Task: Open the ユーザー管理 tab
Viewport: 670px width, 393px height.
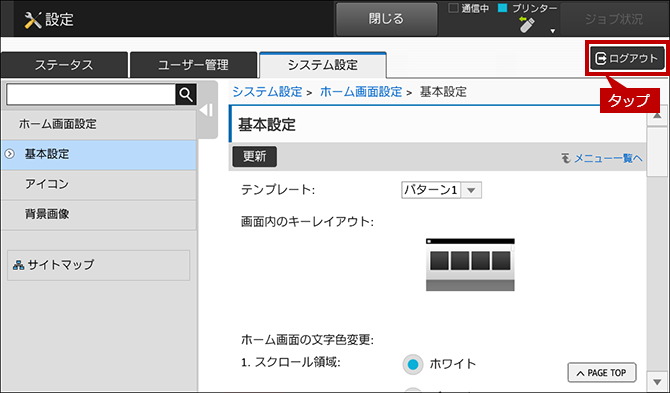Action: pyautogui.click(x=193, y=65)
